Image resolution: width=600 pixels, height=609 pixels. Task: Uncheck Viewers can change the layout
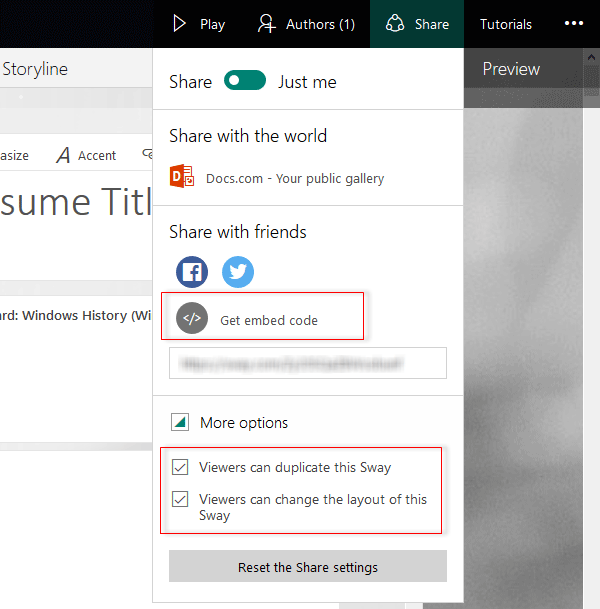coord(180,499)
